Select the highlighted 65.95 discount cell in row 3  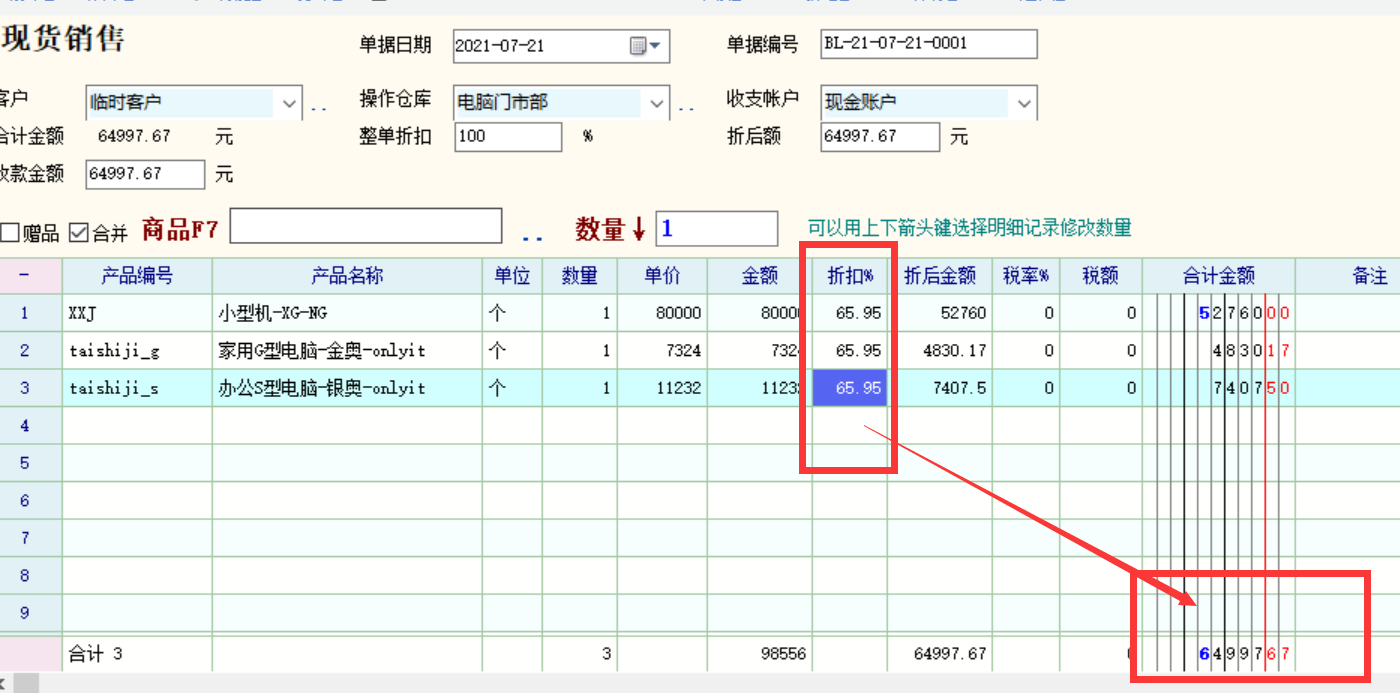pos(849,388)
